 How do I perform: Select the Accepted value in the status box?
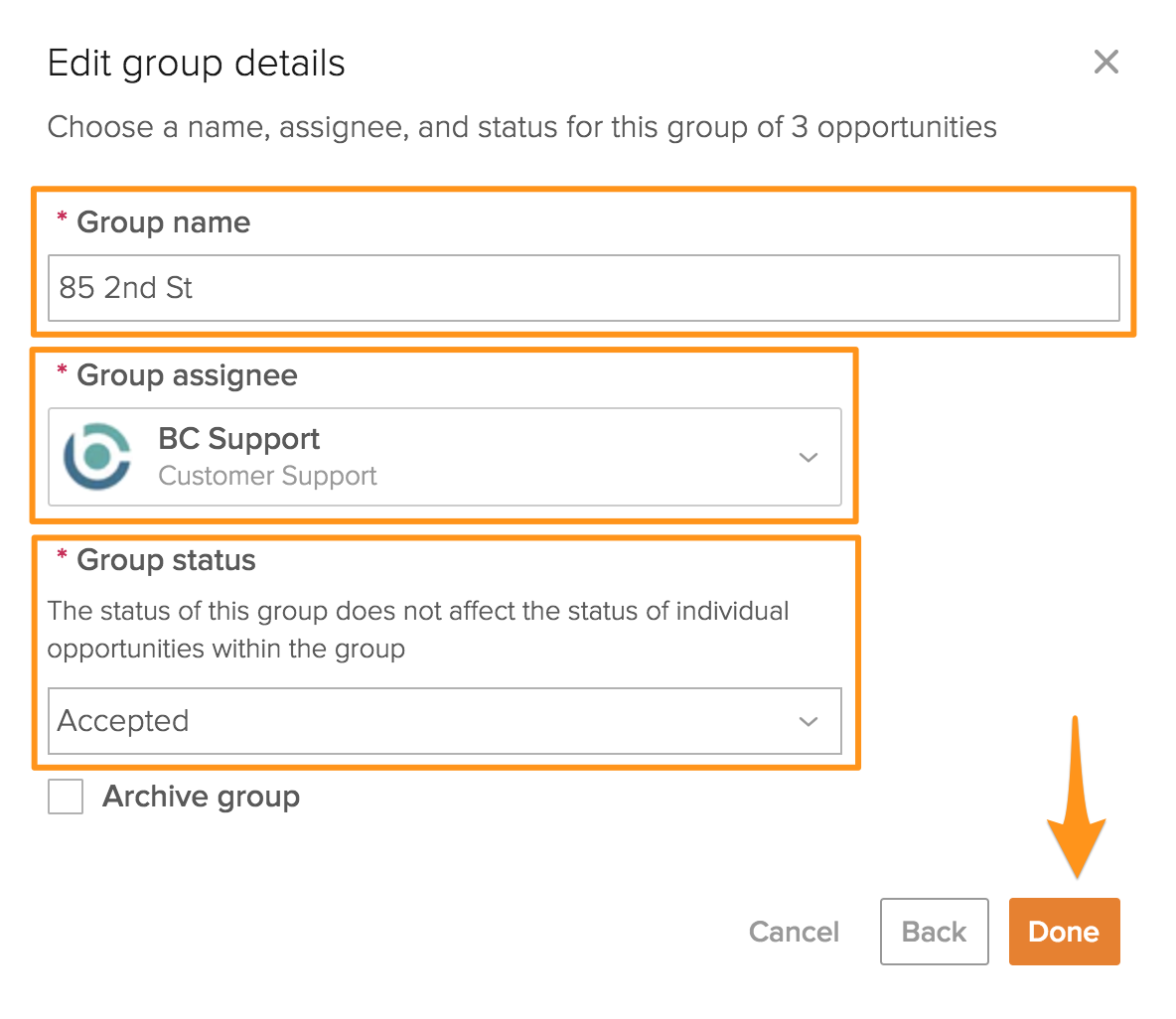pyautogui.click(x=124, y=721)
